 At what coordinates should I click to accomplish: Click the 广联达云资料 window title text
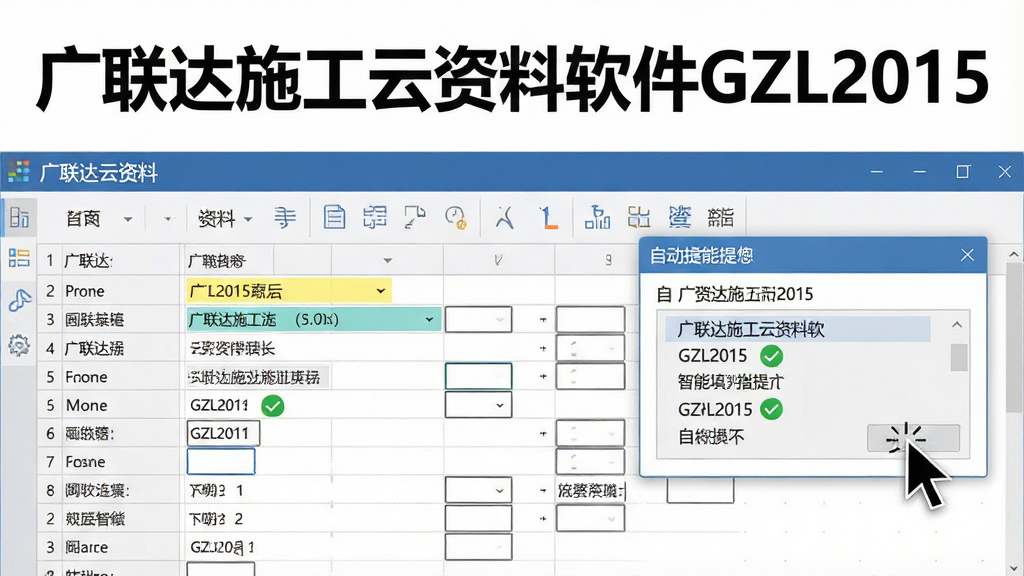[99, 172]
